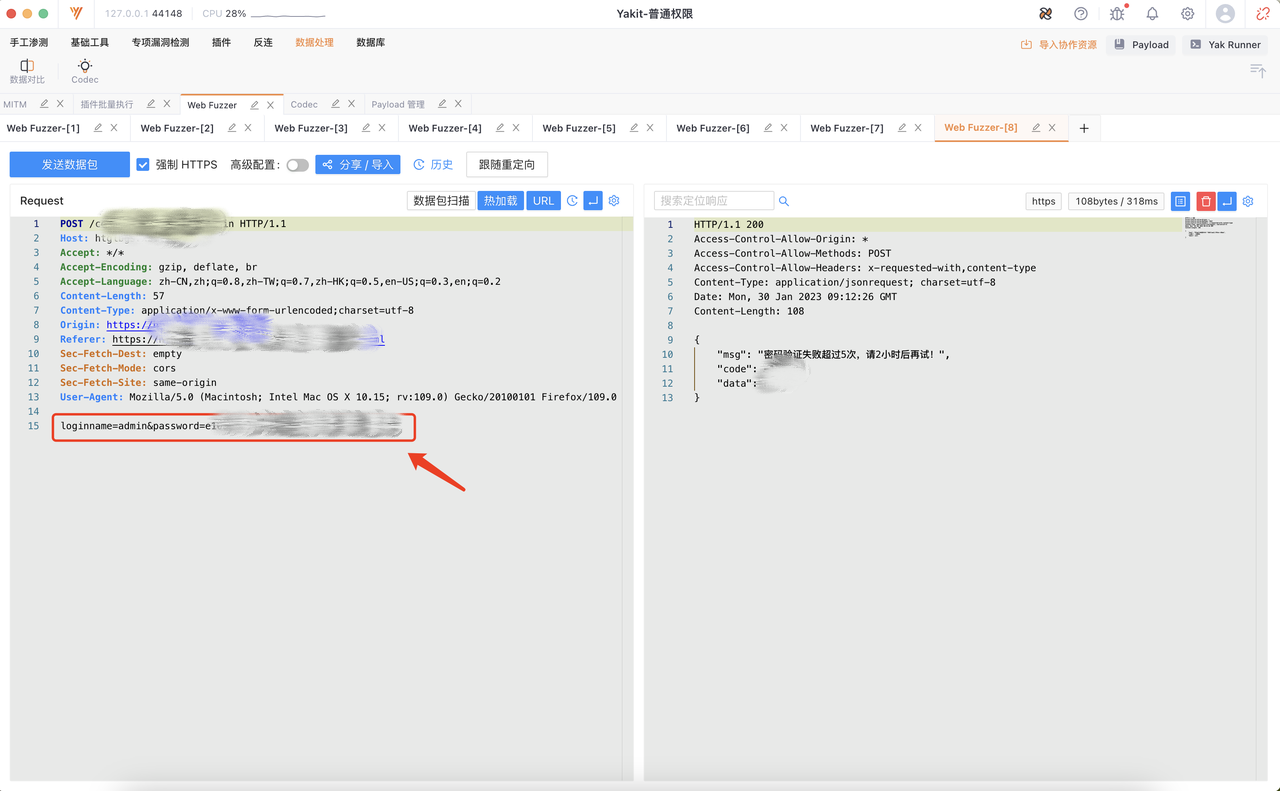Click the 搜索定位响应 search field
1280x791 pixels.
tap(714, 201)
